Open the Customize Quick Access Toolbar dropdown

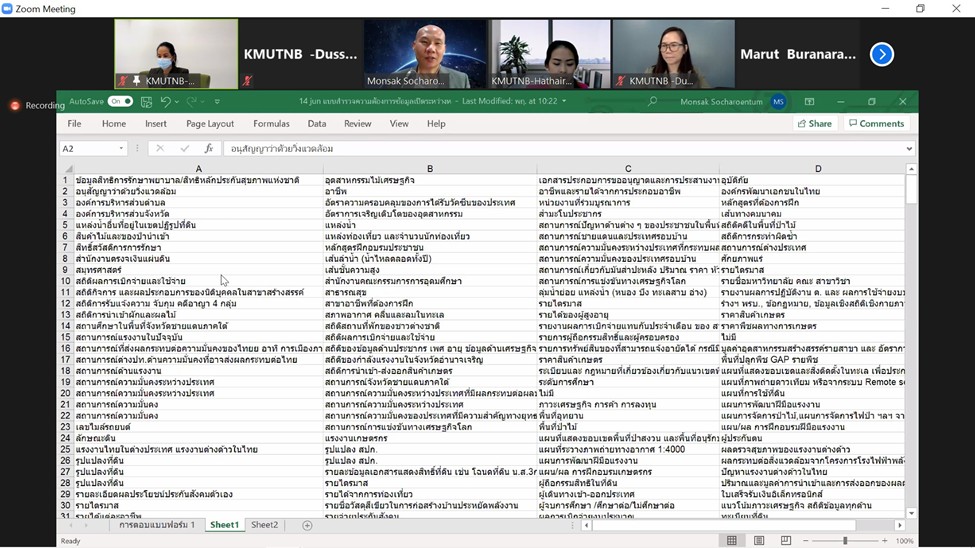point(217,102)
